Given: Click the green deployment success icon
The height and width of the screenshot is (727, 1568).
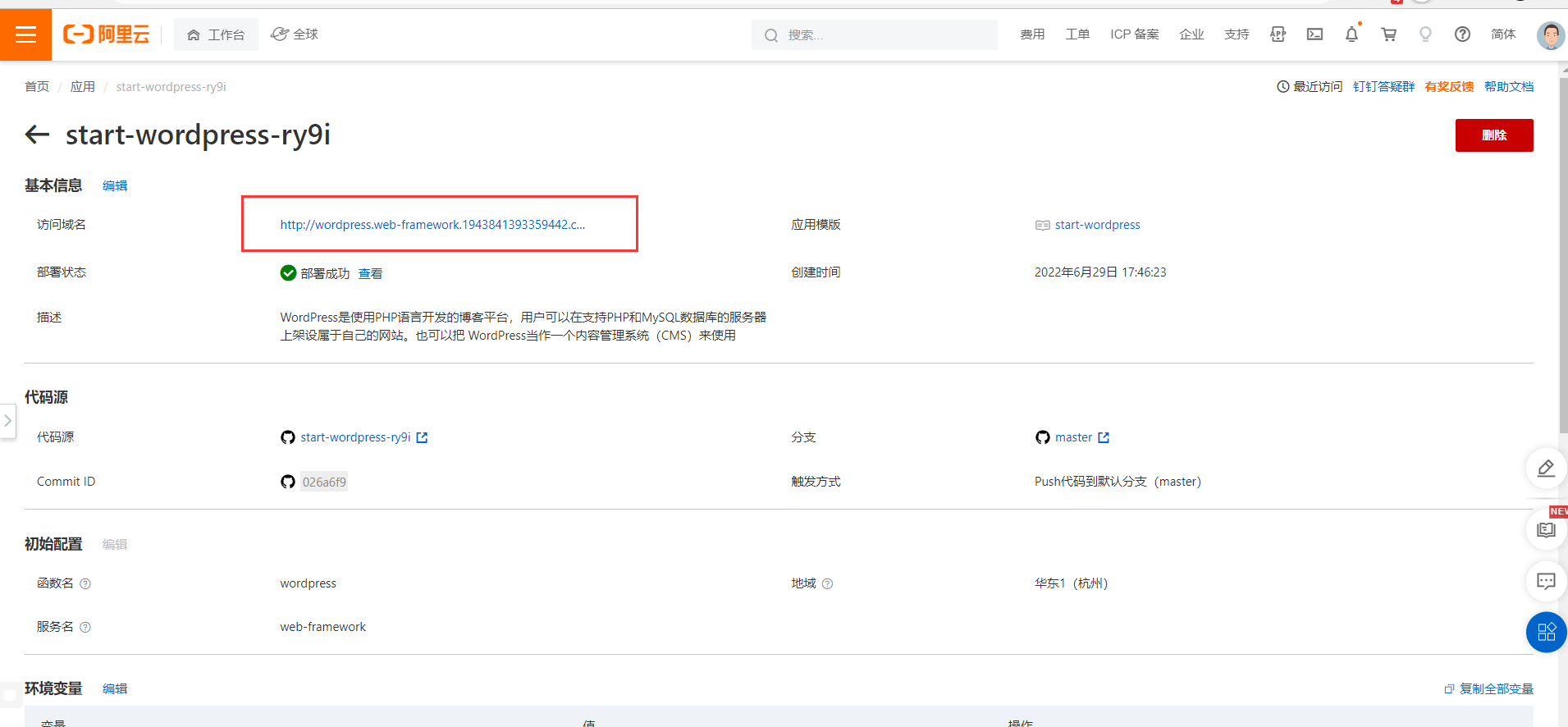Looking at the screenshot, I should [288, 273].
